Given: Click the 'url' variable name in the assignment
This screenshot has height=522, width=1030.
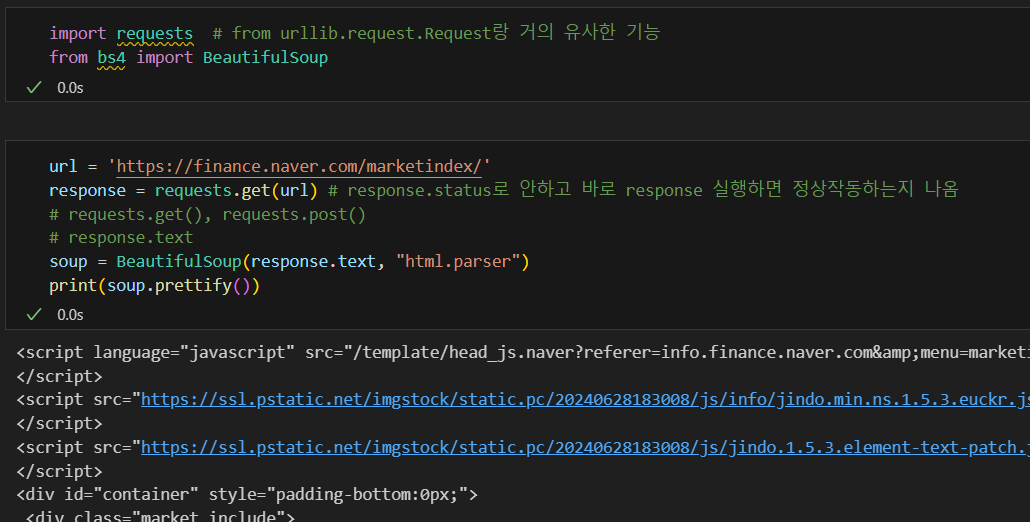Looking at the screenshot, I should [x=63, y=167].
